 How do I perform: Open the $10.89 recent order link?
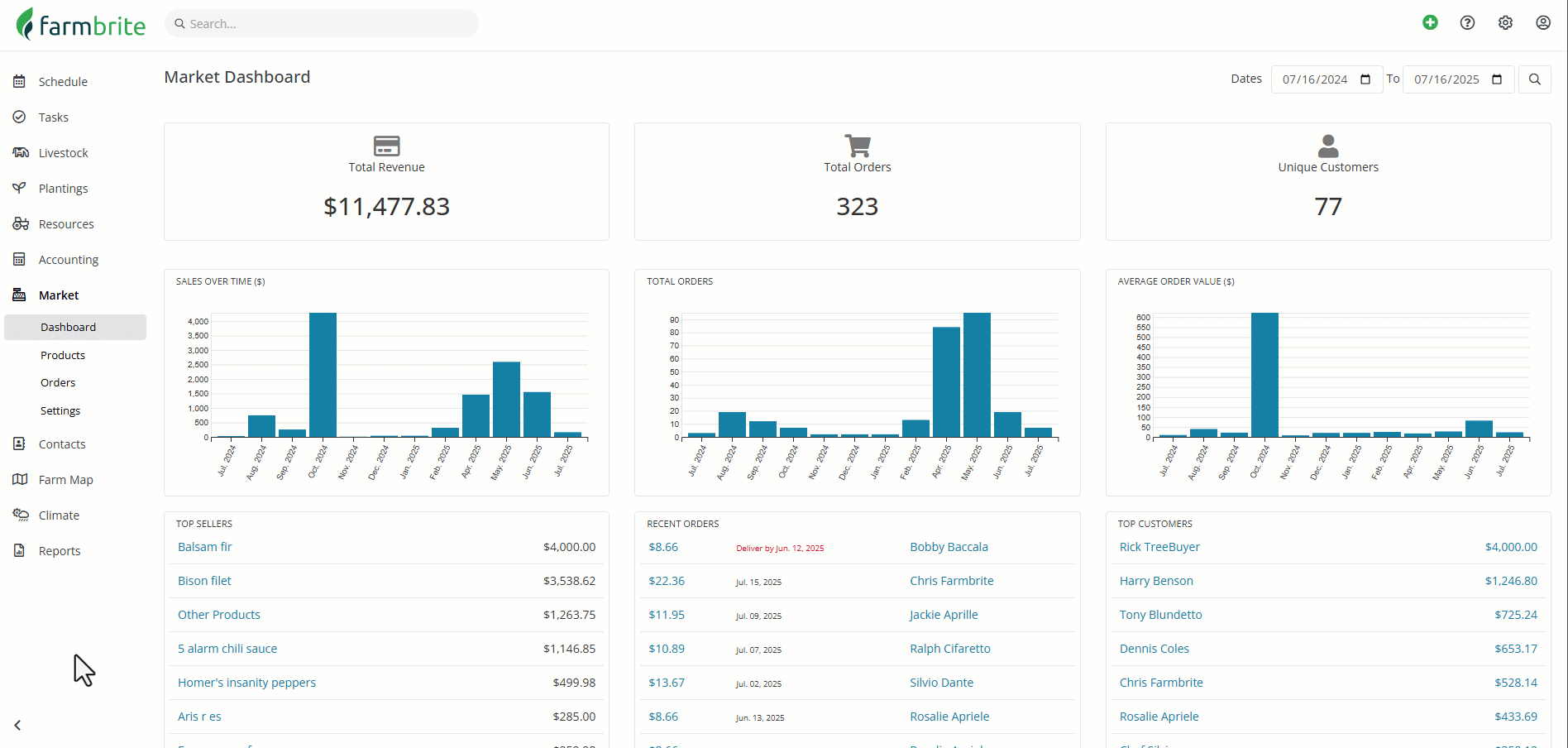[x=667, y=649]
